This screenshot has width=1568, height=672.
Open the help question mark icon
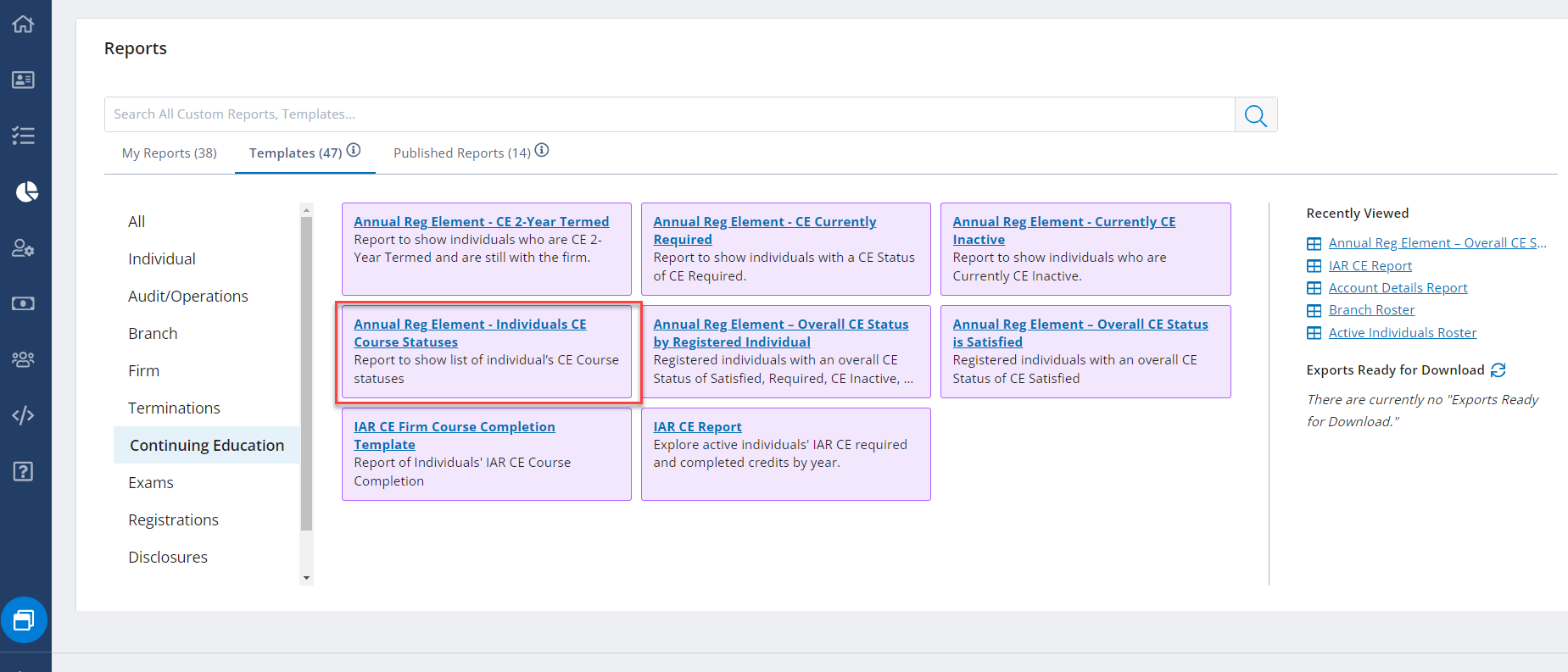[23, 471]
